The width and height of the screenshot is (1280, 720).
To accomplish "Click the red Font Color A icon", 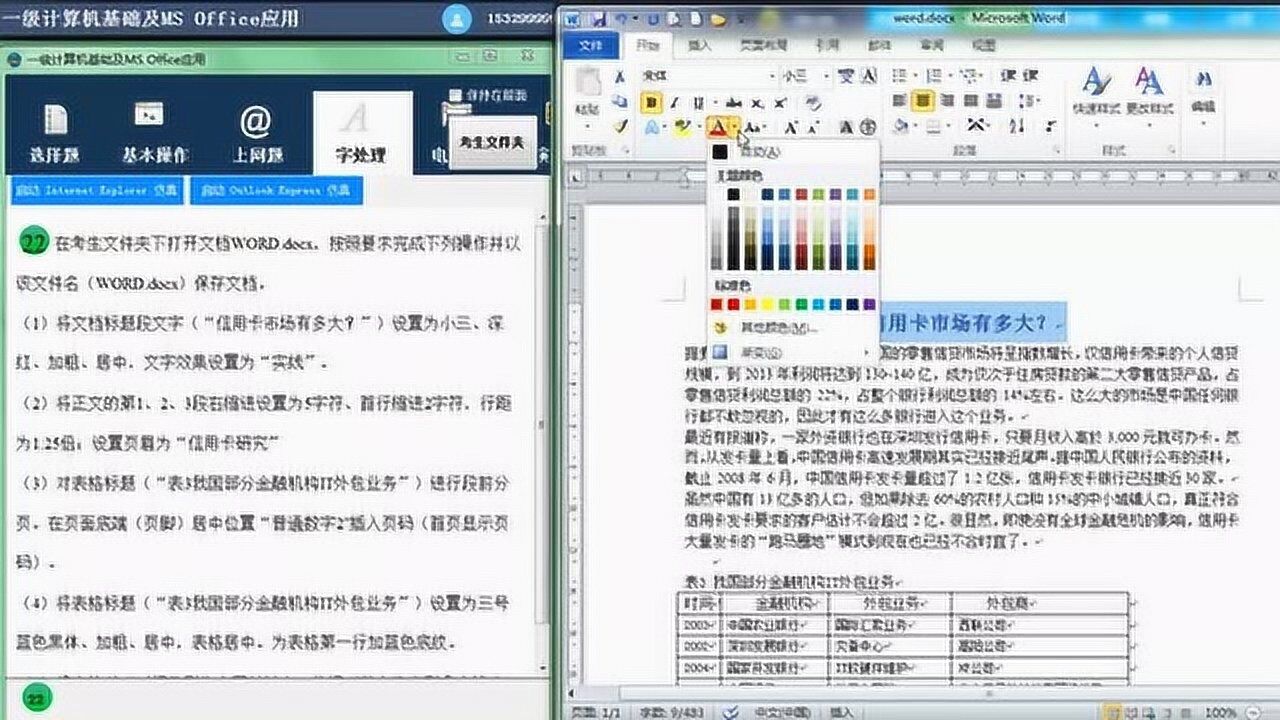I will point(718,126).
